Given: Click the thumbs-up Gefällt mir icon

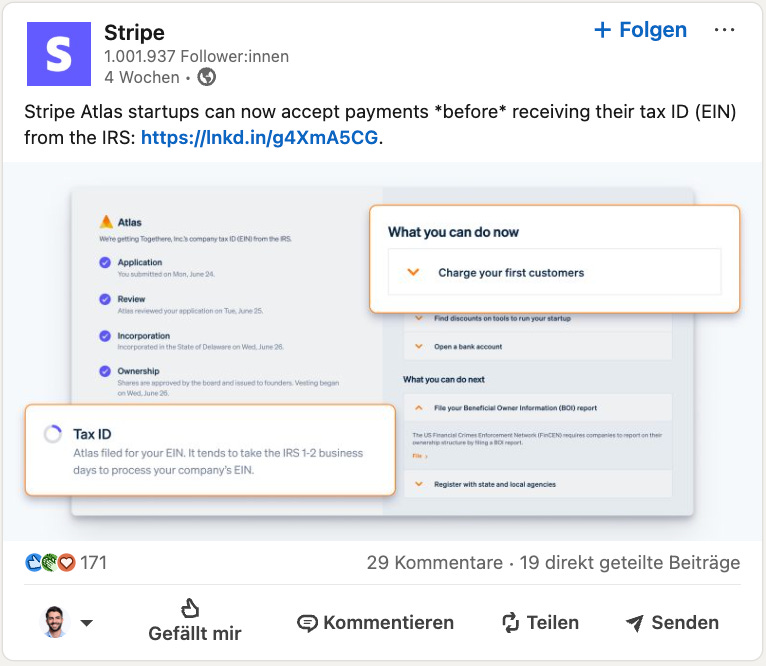Looking at the screenshot, I should pyautogui.click(x=190, y=608).
